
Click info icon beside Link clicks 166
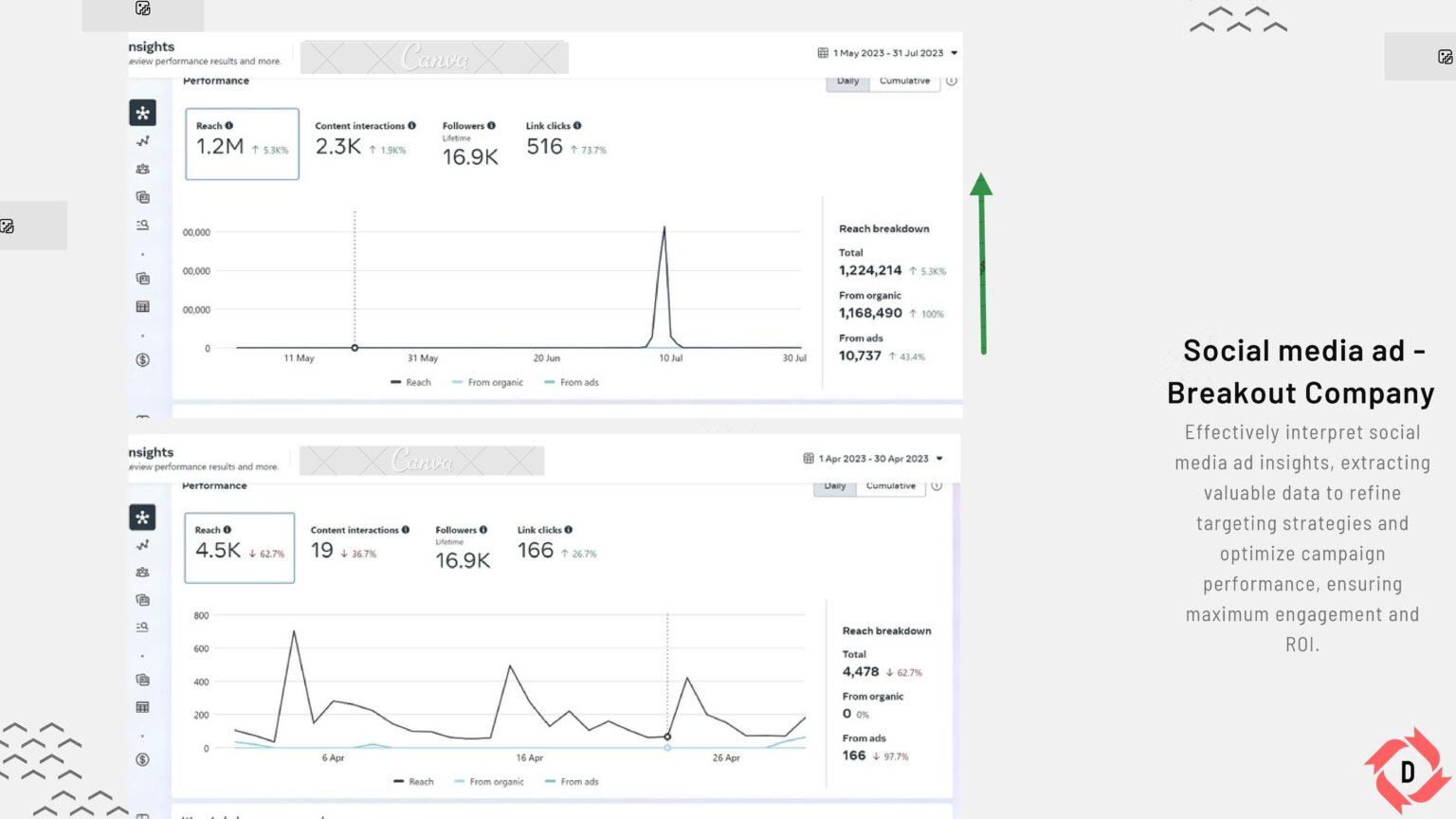(x=569, y=530)
